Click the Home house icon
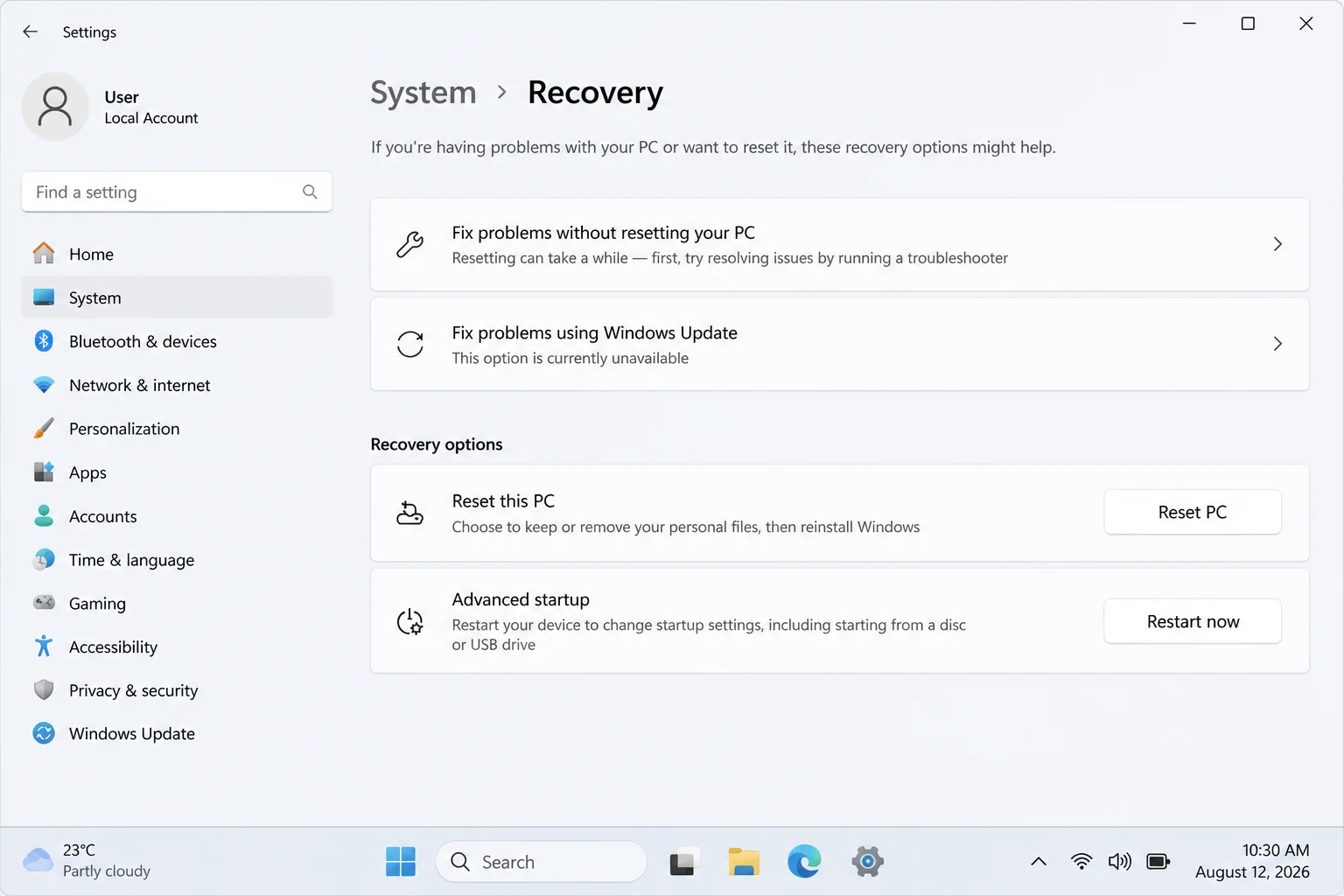Image resolution: width=1344 pixels, height=896 pixels. (x=44, y=254)
